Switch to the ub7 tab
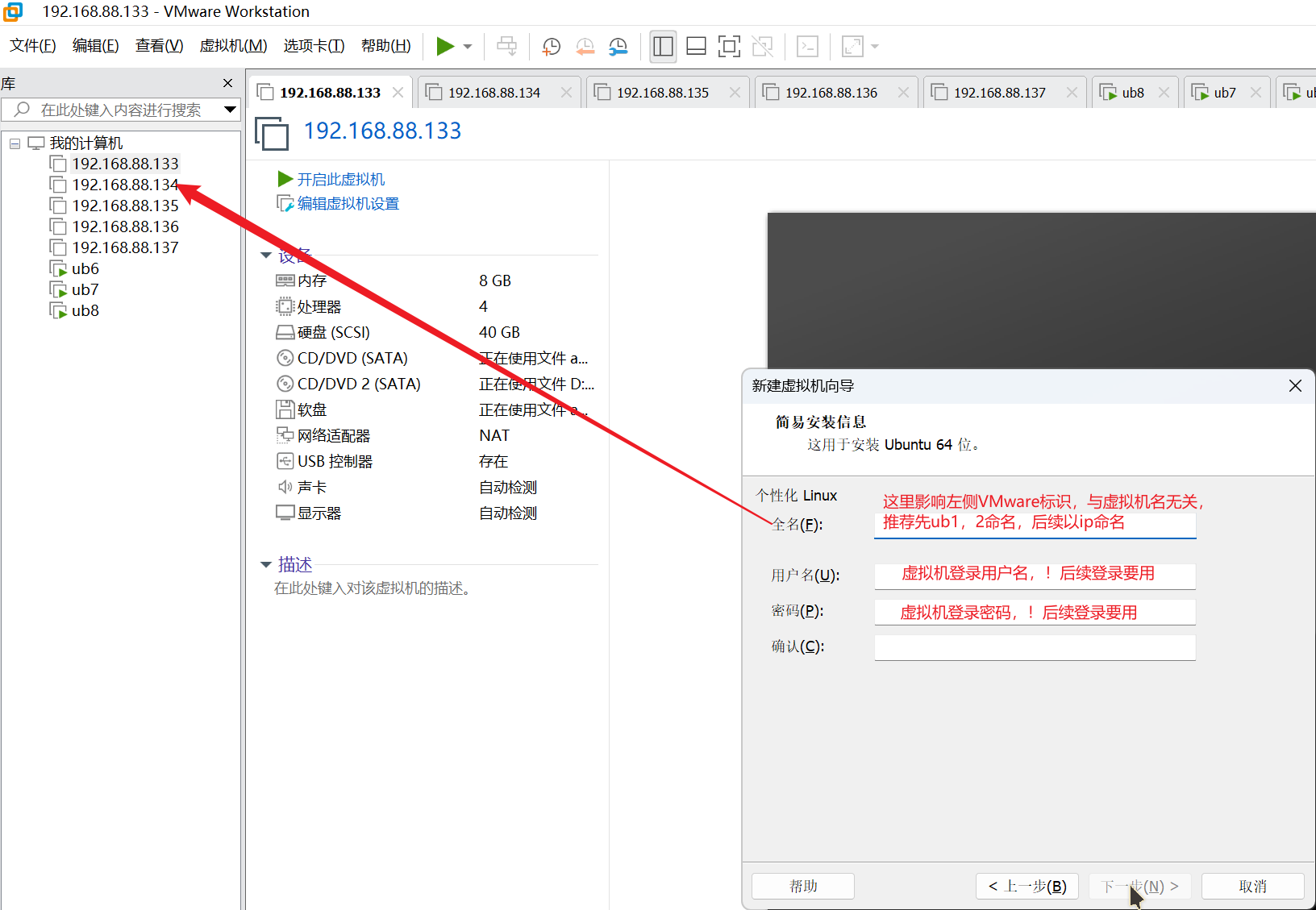1316x910 pixels. 1225,93
